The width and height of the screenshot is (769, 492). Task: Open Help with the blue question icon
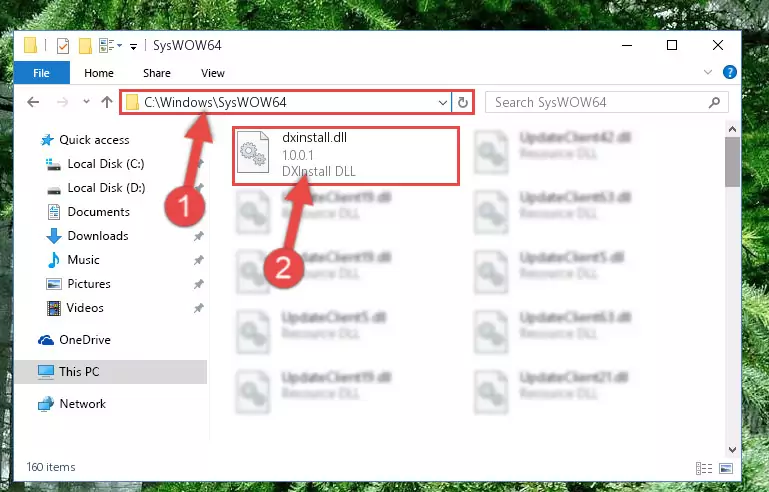[x=730, y=72]
